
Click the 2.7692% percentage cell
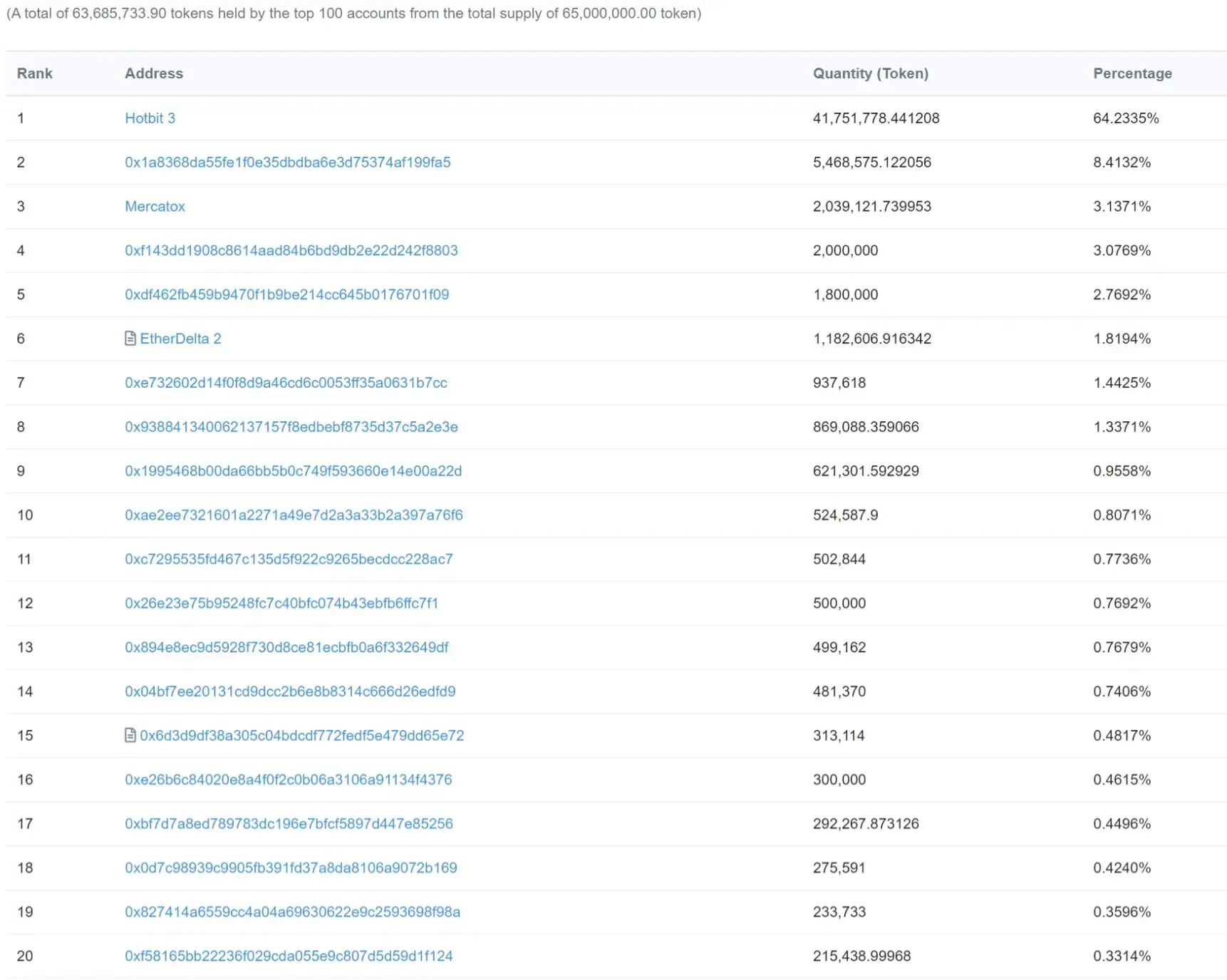[1122, 295]
